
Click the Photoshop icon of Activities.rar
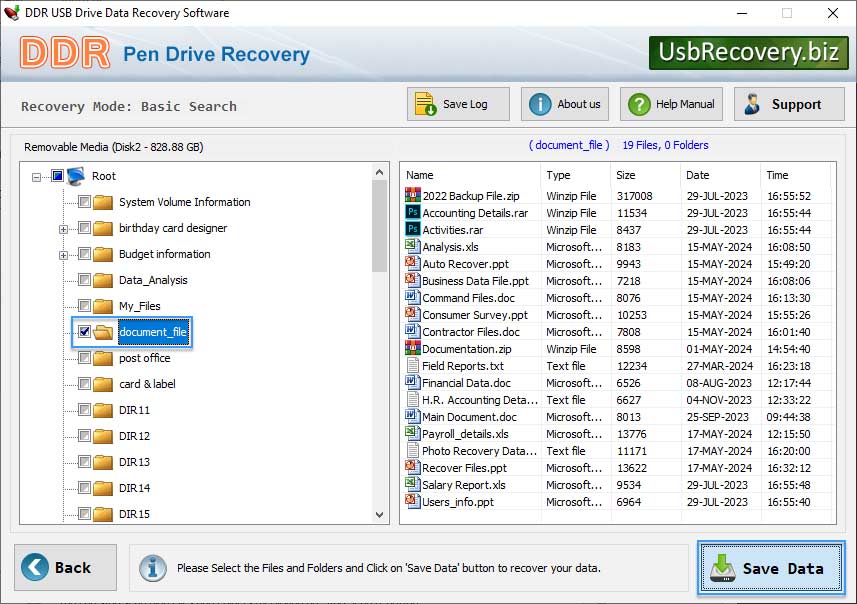pos(413,228)
